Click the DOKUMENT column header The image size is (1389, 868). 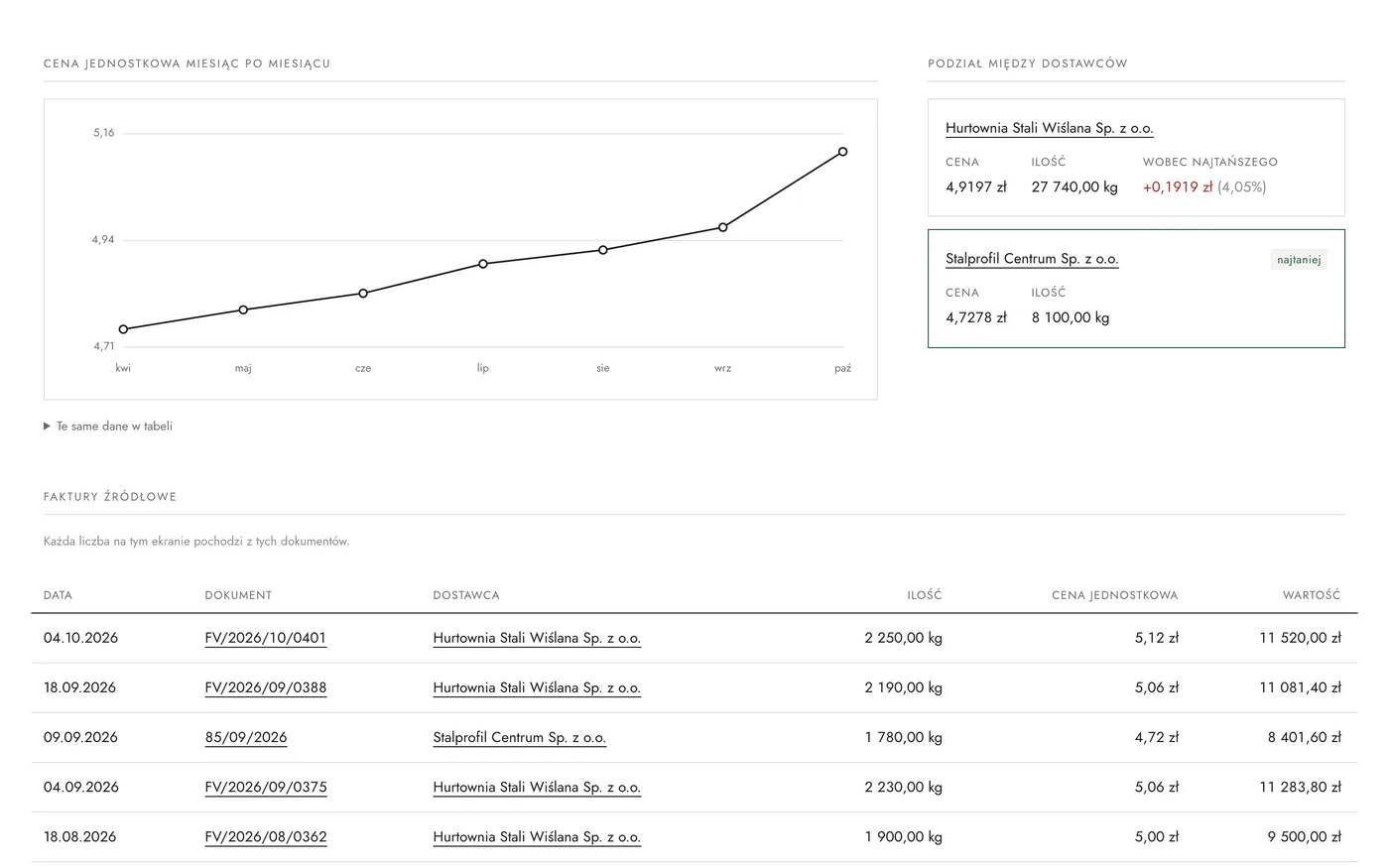tap(238, 595)
